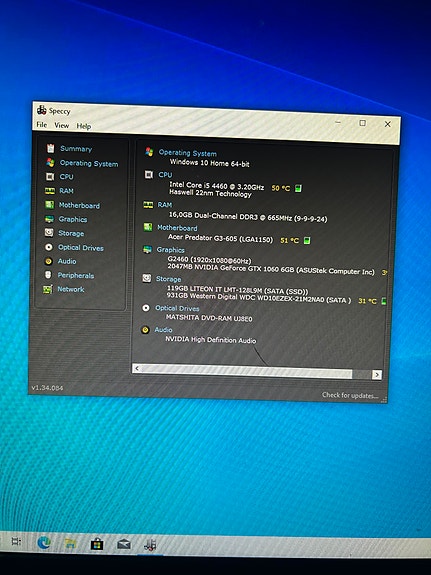Click the 51 °C motherboard temperature value

click(x=289, y=241)
